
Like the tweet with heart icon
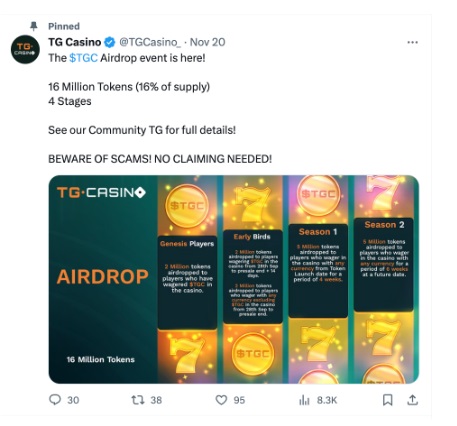[x=221, y=400]
